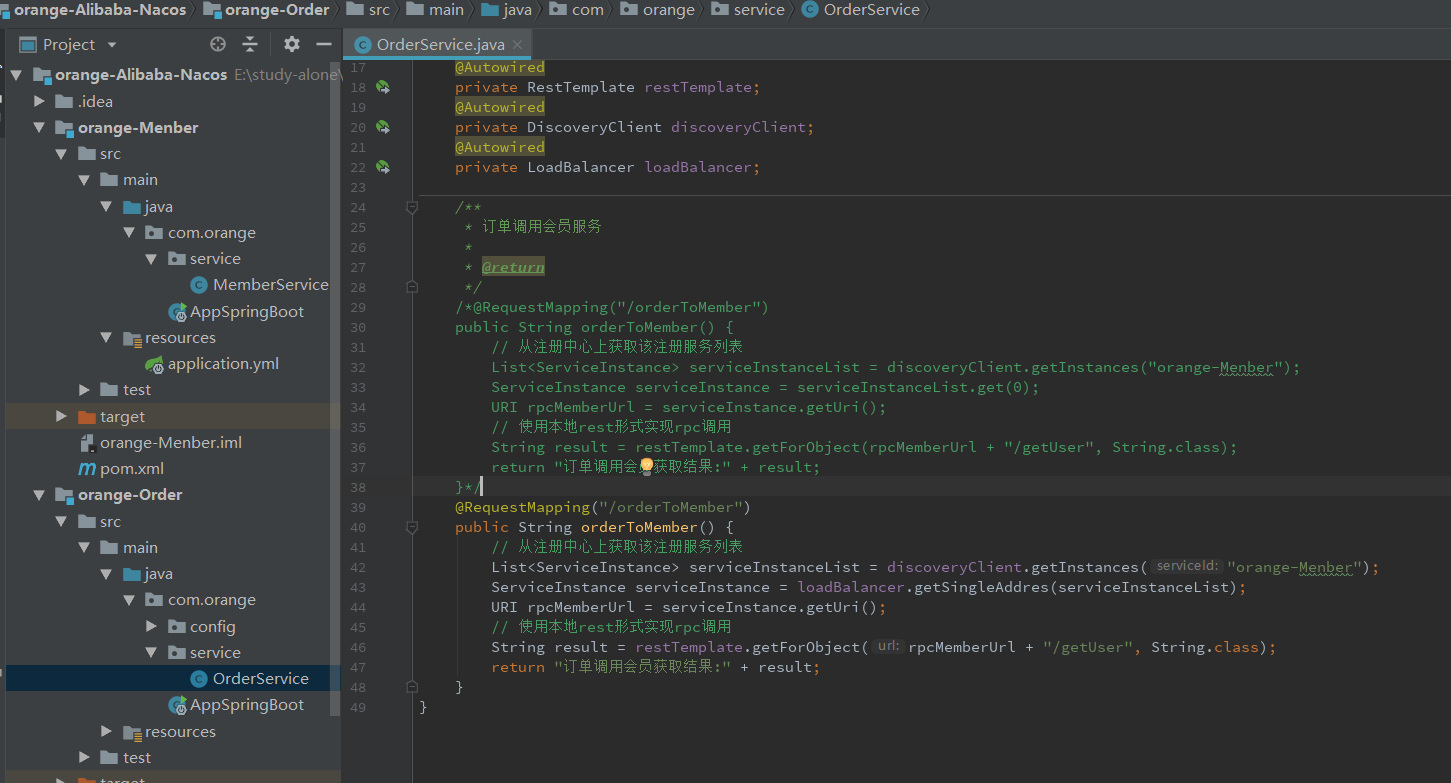1451x783 pixels.
Task: Click gutter icon next to loadBalancer field
Action: click(x=382, y=167)
